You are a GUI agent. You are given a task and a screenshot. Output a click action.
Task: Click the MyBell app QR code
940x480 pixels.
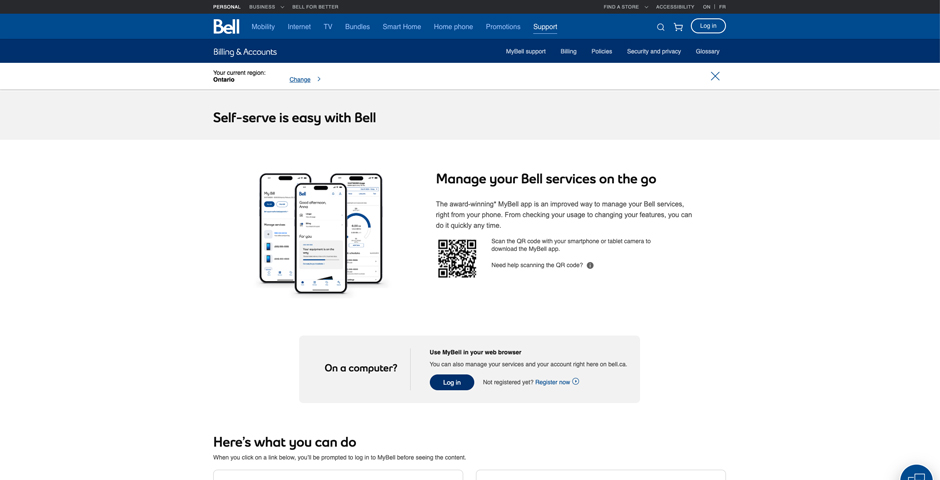(x=457, y=259)
